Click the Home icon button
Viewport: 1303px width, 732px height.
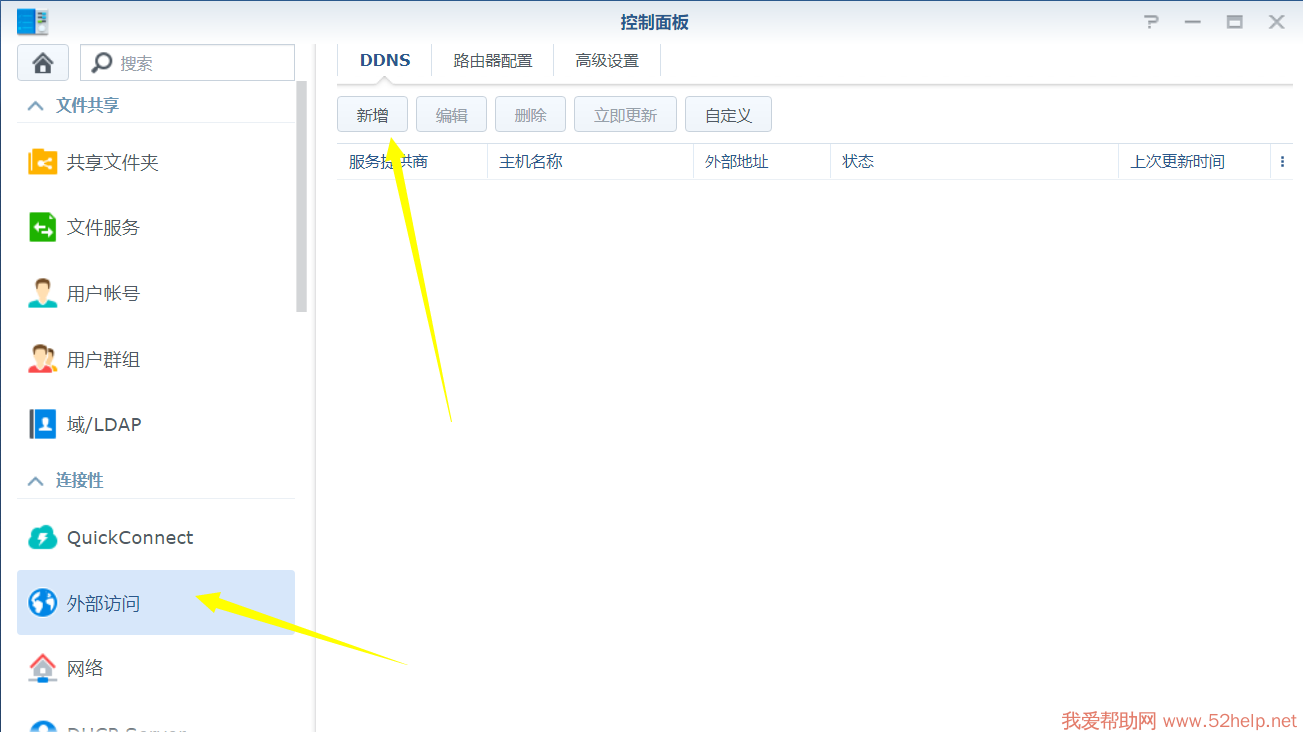(43, 63)
